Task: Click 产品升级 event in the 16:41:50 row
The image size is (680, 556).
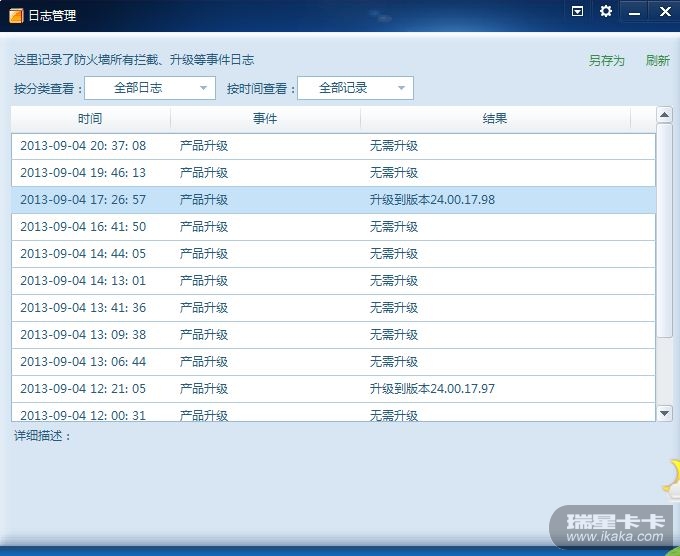Action: (204, 227)
